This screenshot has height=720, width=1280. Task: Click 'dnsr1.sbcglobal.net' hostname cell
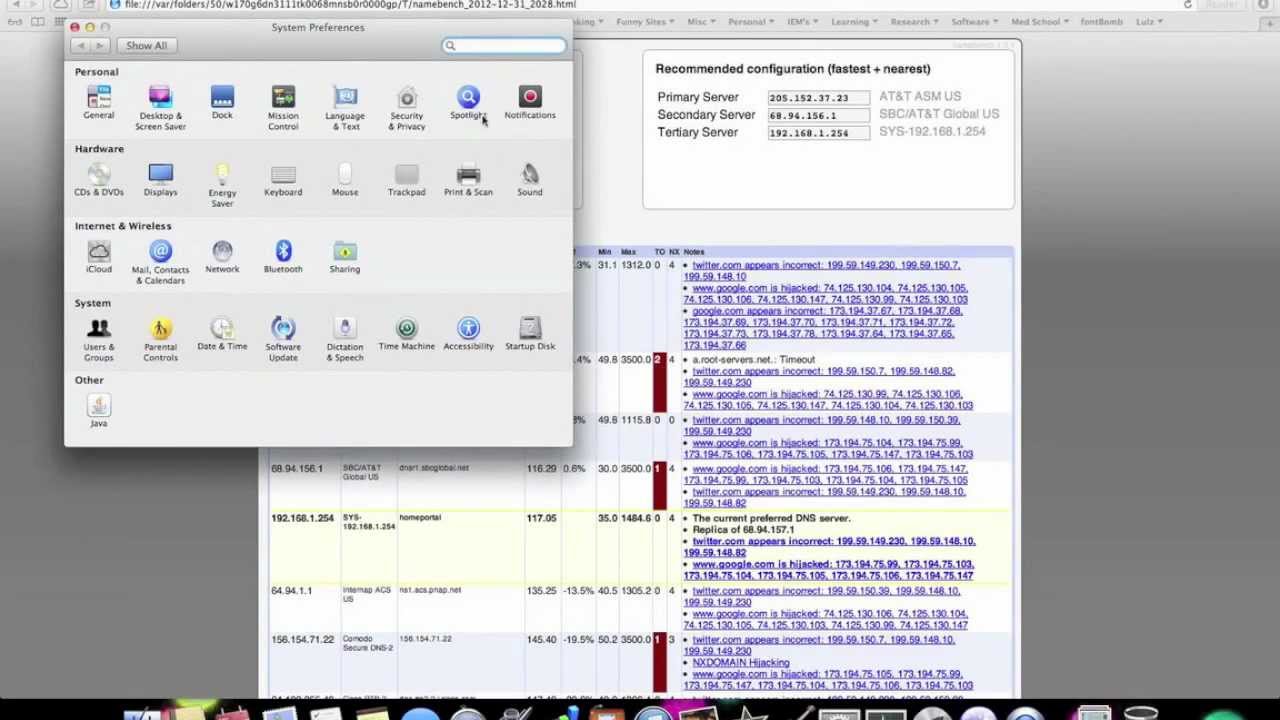pos(434,468)
